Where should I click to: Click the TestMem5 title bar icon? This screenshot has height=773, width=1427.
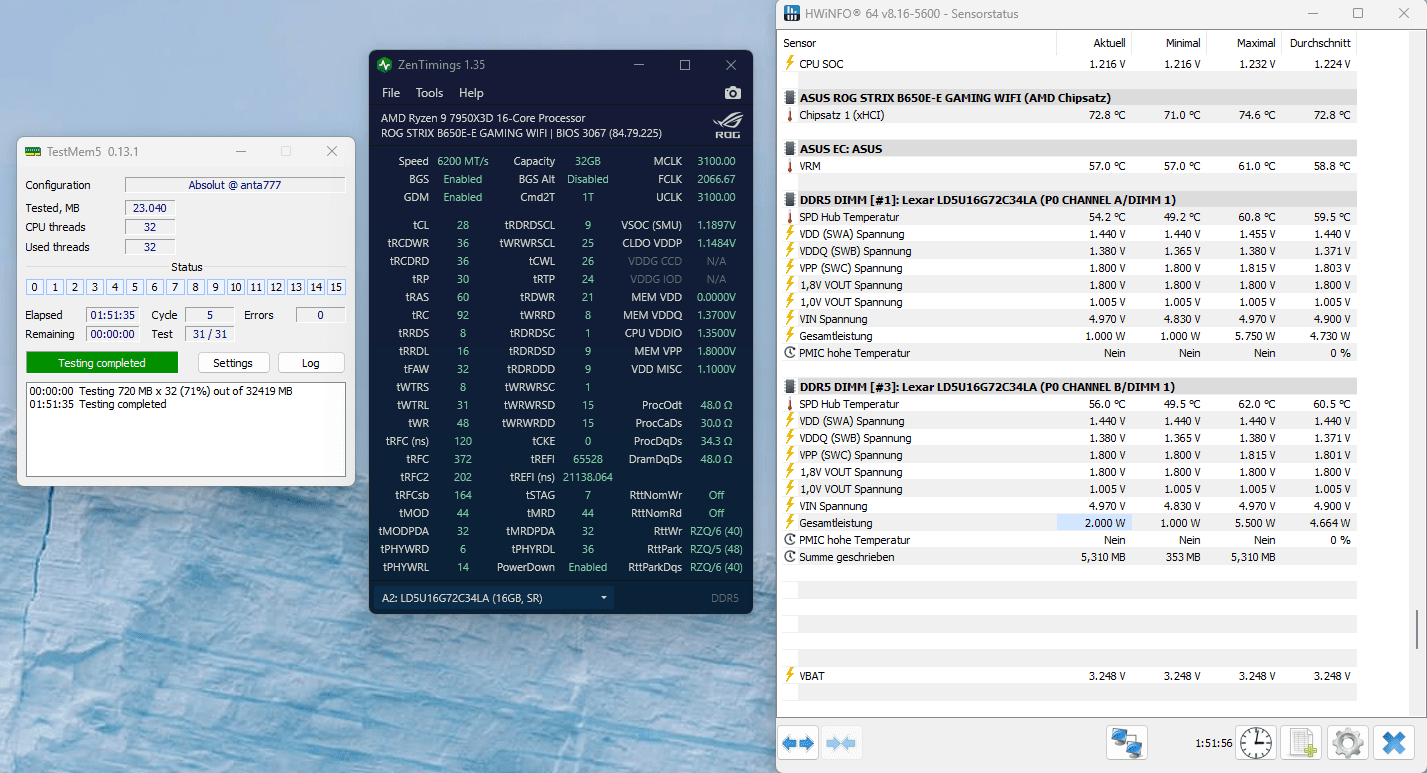pos(33,151)
